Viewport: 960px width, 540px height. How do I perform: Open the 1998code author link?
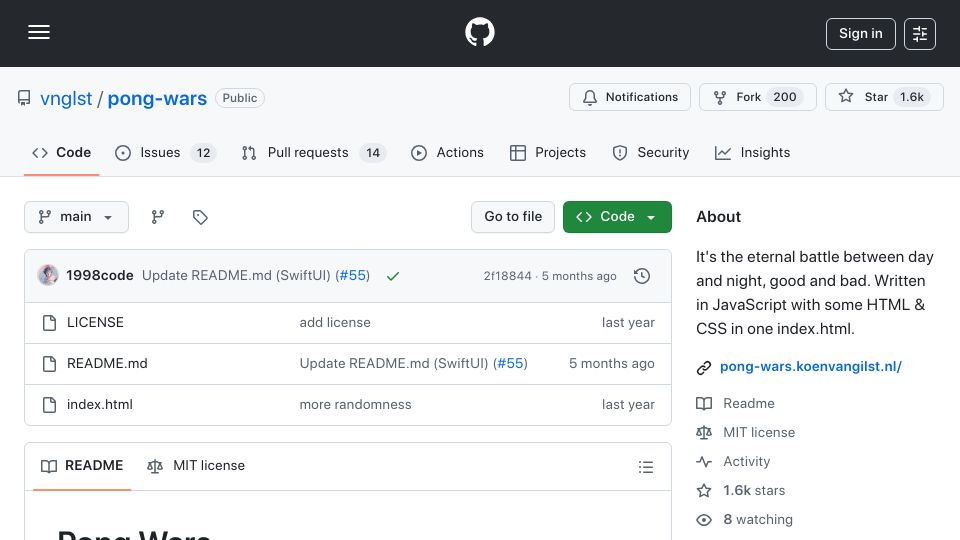coord(100,276)
